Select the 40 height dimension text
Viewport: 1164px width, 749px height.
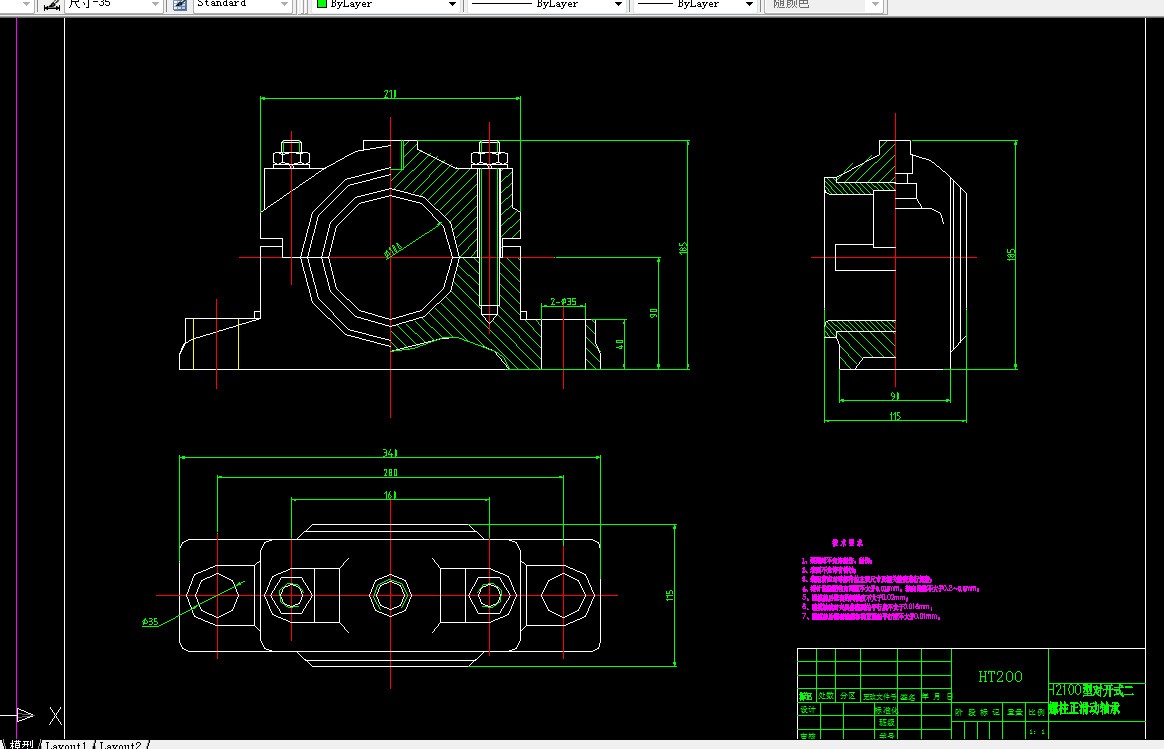[x=619, y=344]
